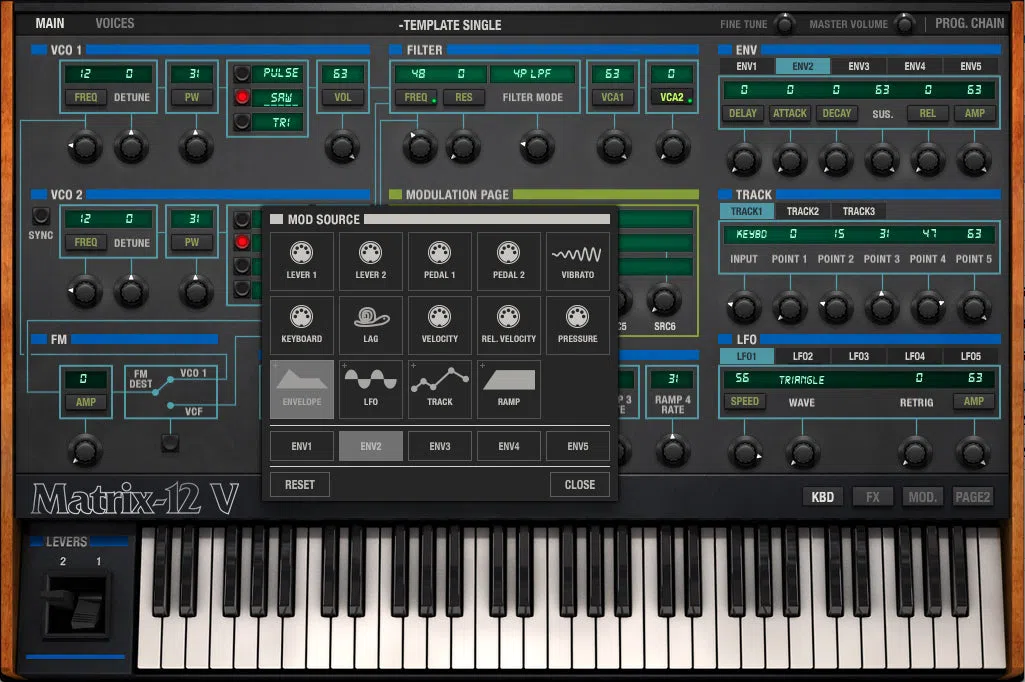Click the Master Volume knob

[905, 24]
